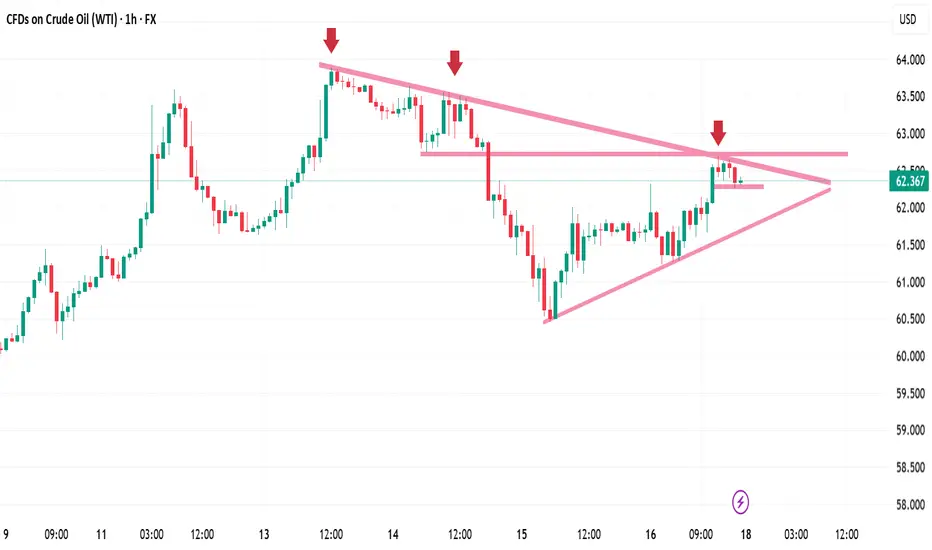Select the long horizontal pink resistance line

[634, 154]
